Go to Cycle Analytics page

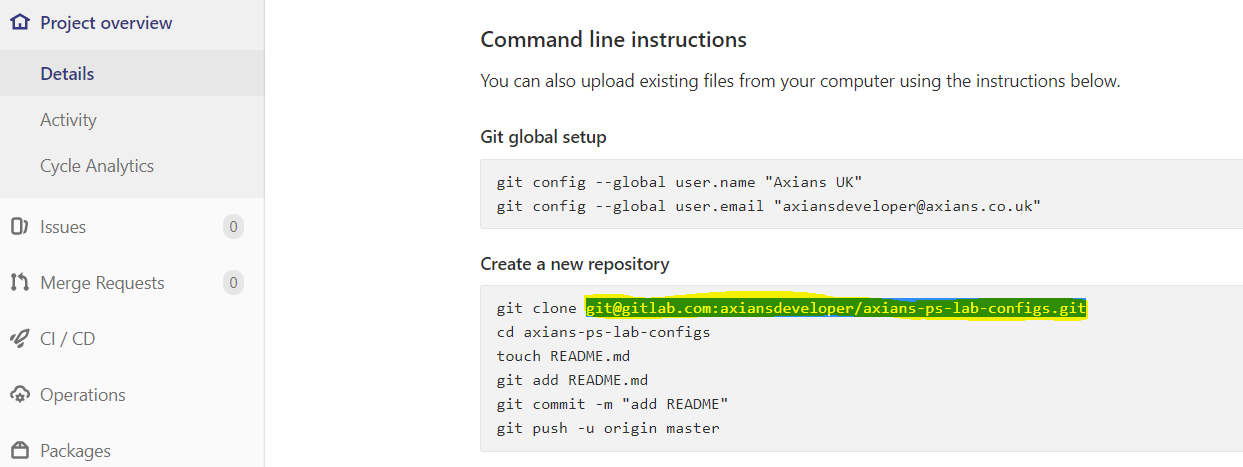97,166
